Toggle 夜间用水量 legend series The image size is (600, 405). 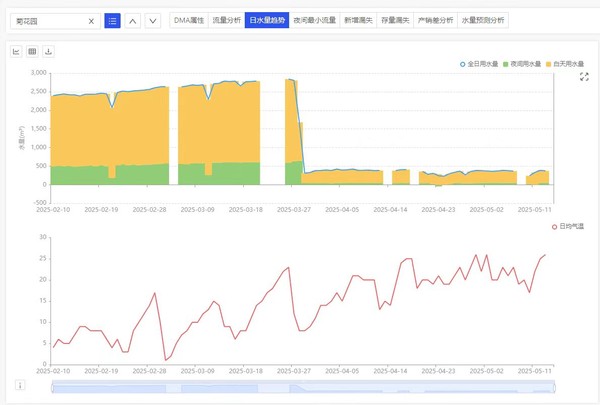[x=523, y=64]
